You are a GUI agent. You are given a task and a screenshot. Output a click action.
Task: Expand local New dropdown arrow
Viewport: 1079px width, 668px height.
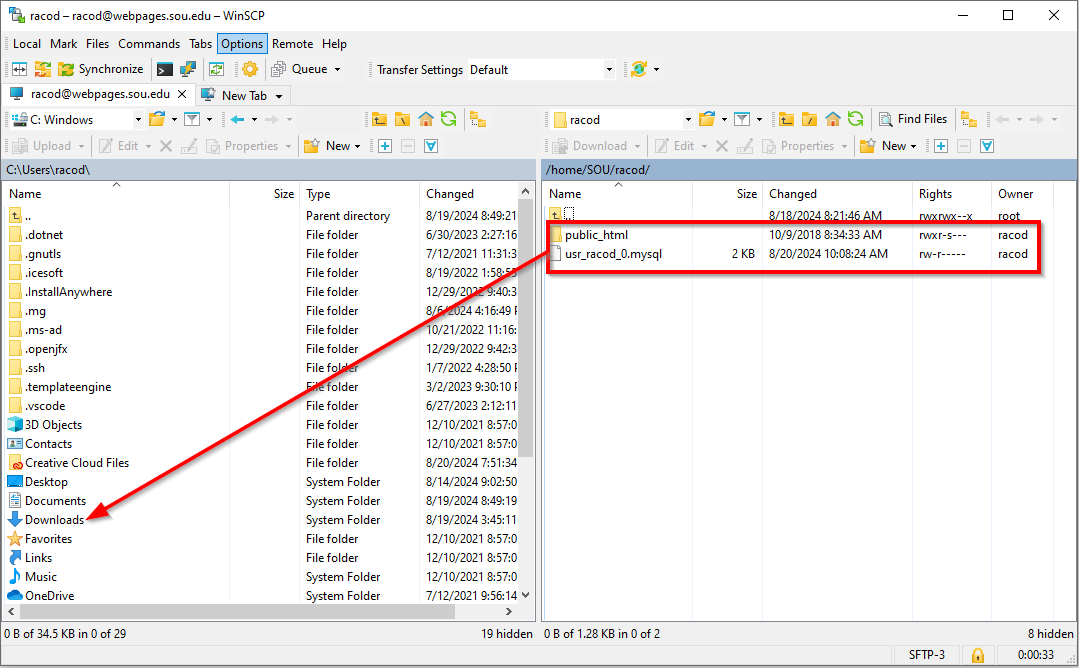(x=358, y=146)
